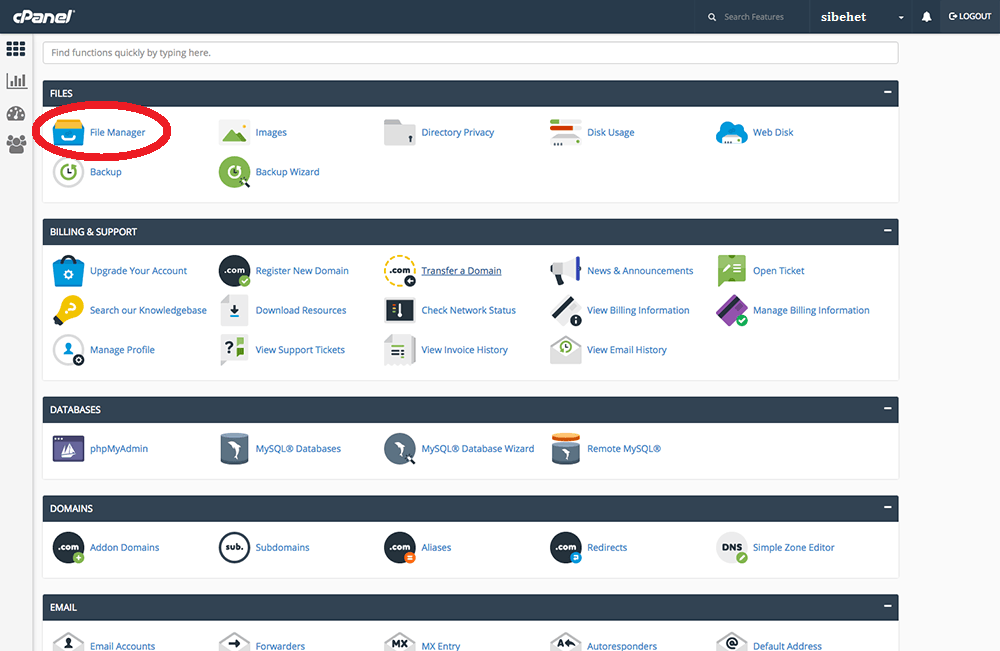The height and width of the screenshot is (651, 1000).
Task: Click Transfer a Domain icon
Action: pos(400,271)
